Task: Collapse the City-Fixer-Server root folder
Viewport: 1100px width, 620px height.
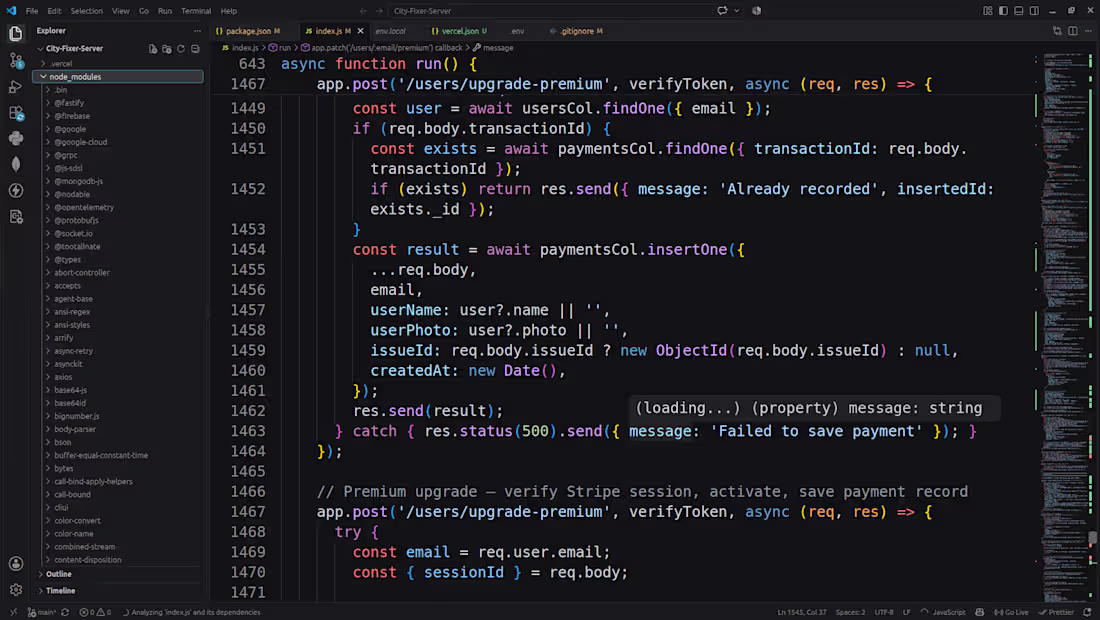Action: [74, 48]
